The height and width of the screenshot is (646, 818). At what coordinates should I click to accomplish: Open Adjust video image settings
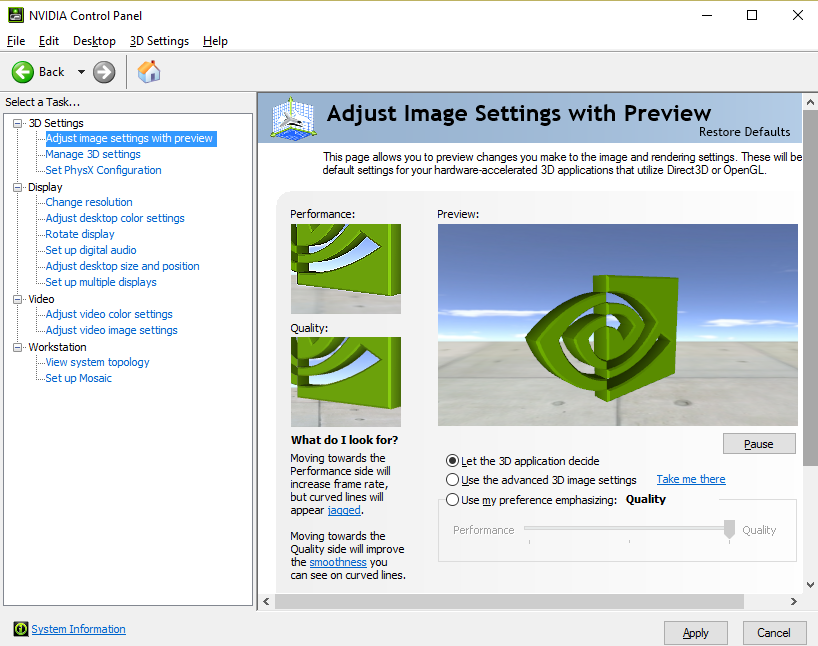tap(111, 330)
